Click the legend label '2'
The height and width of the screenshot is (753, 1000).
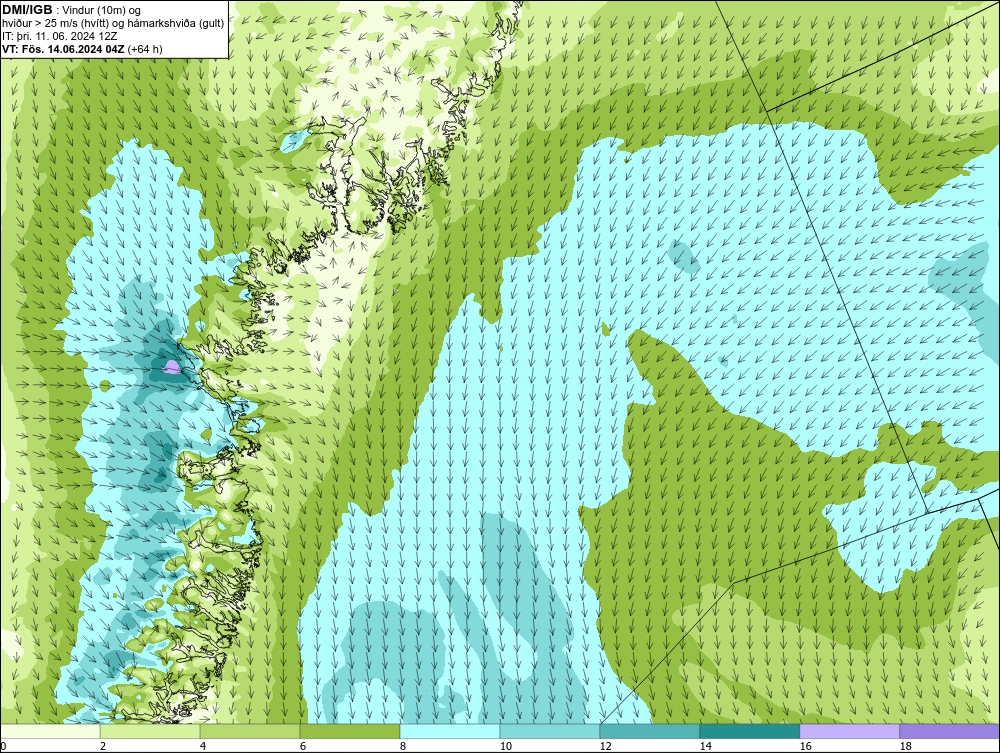[103, 746]
